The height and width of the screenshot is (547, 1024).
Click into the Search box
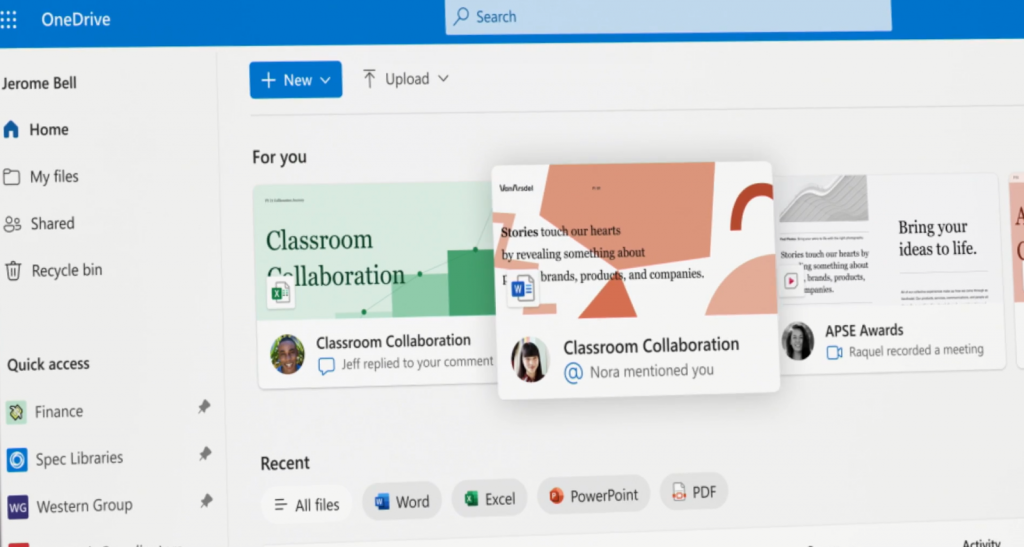tap(668, 16)
